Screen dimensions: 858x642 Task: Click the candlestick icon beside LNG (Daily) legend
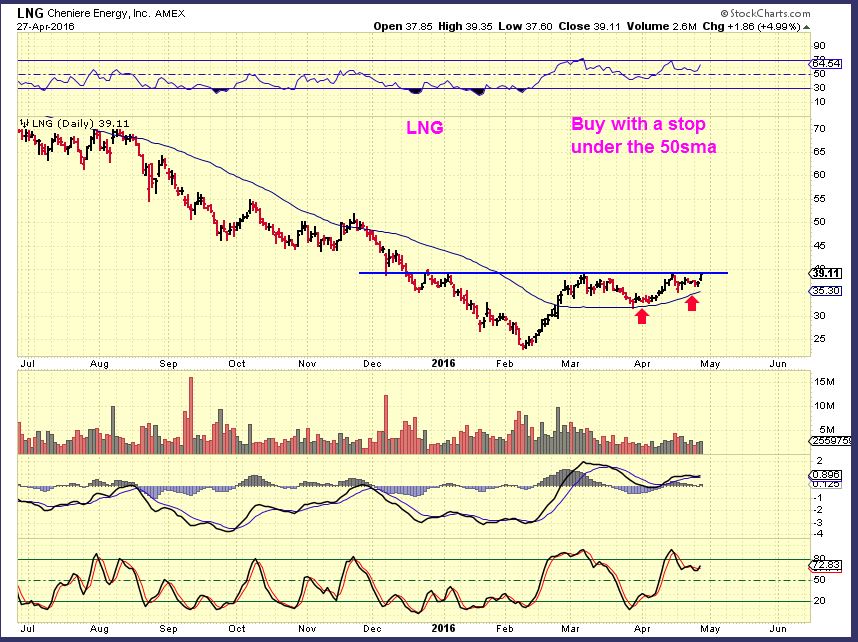25,123
